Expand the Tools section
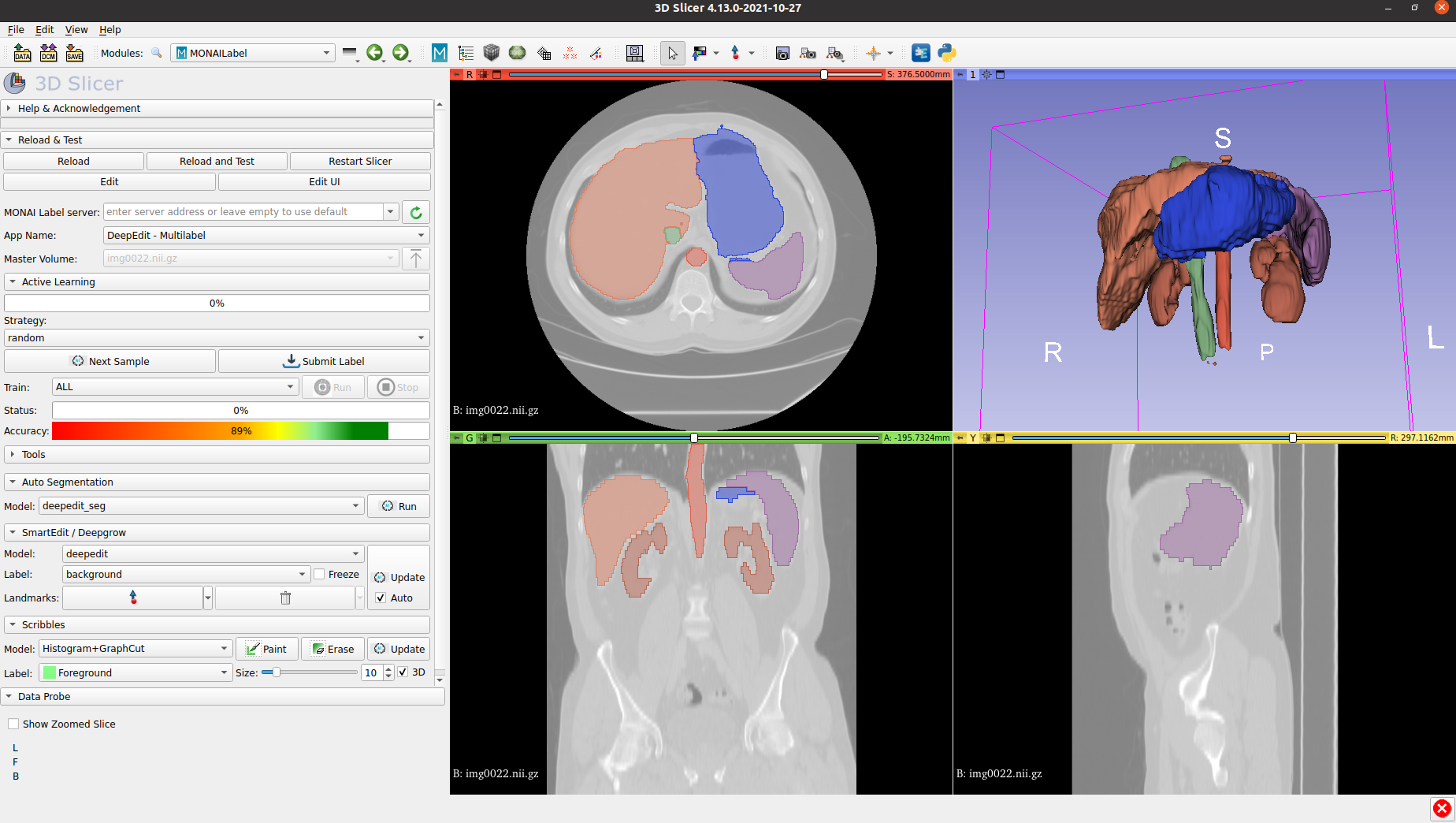This screenshot has height=823, width=1456. (x=217, y=455)
